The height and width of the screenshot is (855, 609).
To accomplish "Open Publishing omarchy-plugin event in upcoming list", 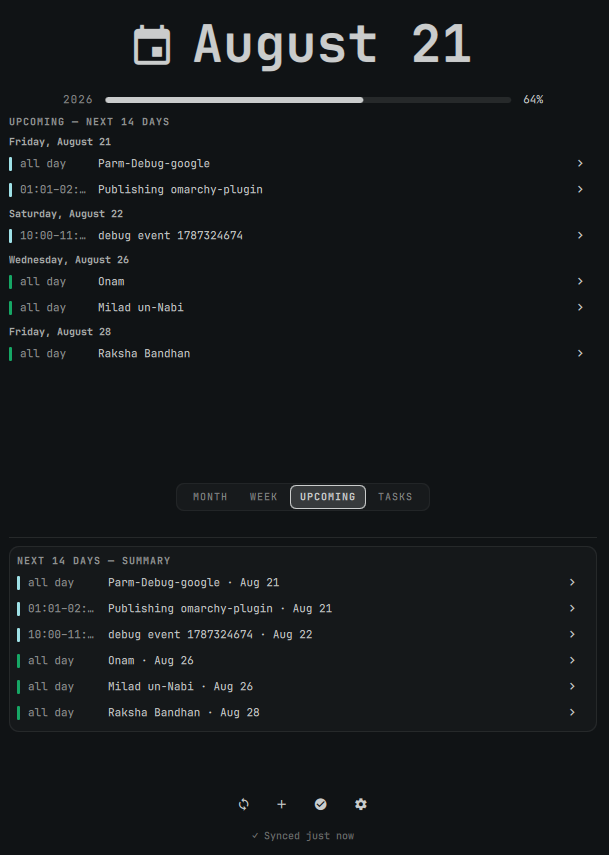I will coord(299,189).
